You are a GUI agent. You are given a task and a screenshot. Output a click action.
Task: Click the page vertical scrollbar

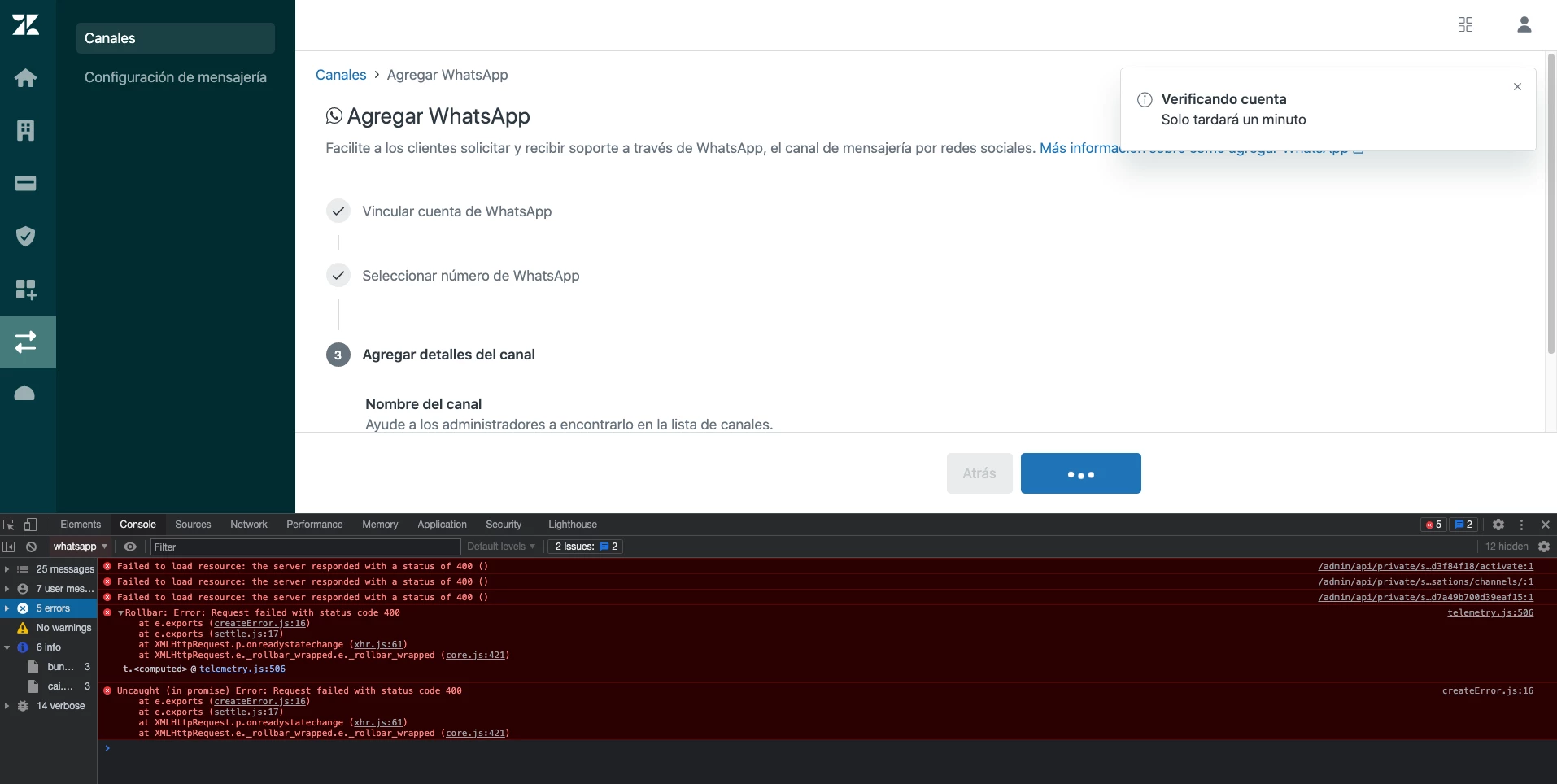pos(1550,203)
